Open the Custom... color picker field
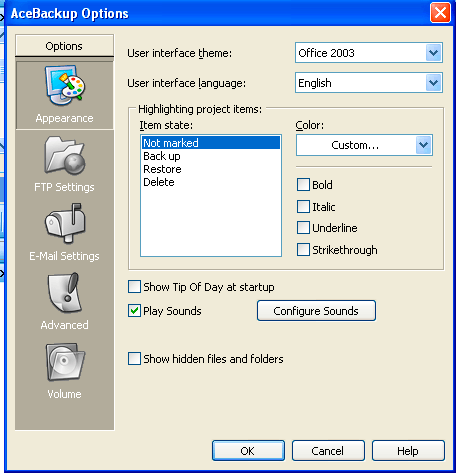The width and height of the screenshot is (456, 473). click(364, 145)
